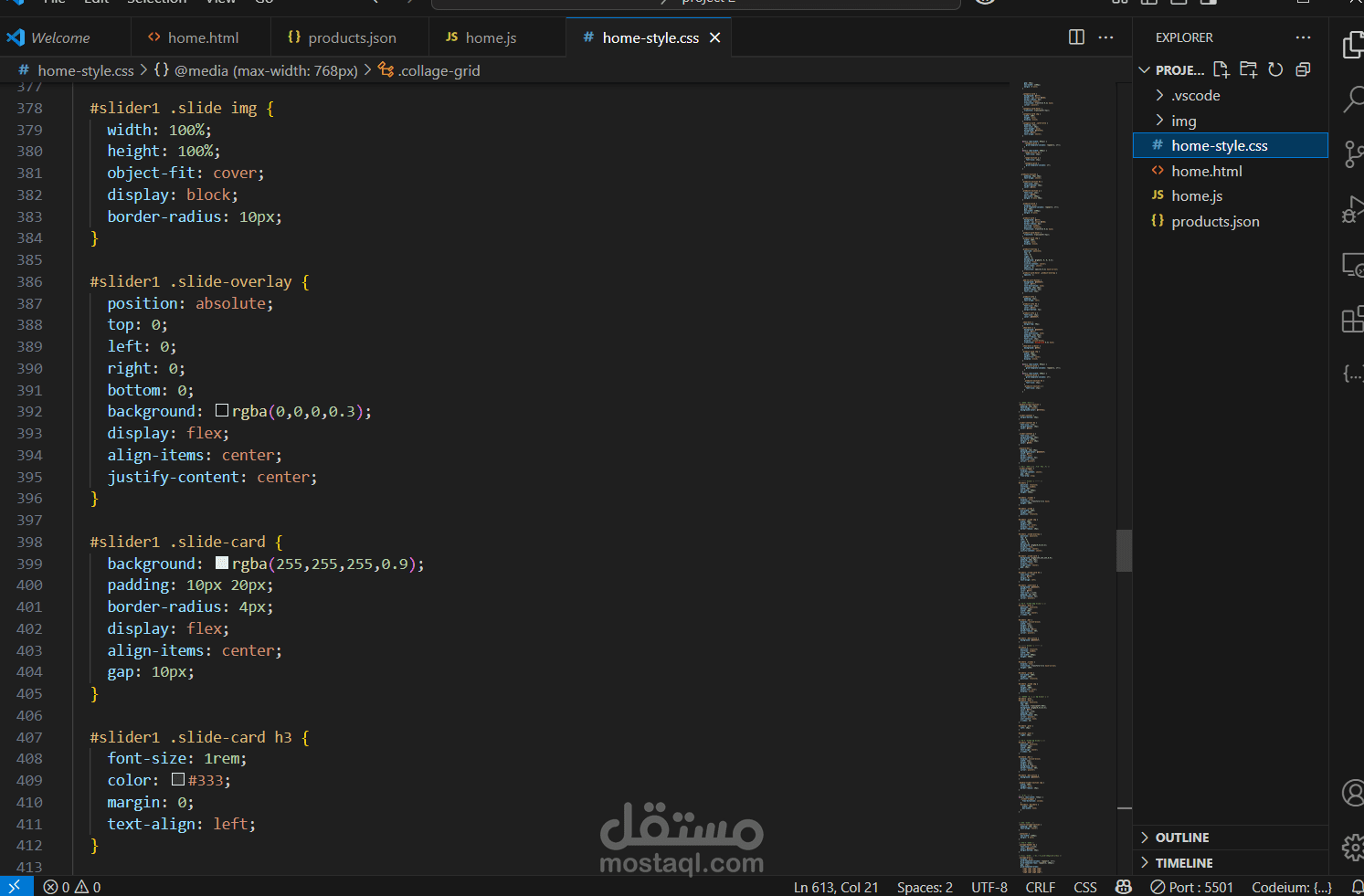Open home-style.css in Explorer tree
The height and width of the screenshot is (896, 1364).
pos(1230,145)
